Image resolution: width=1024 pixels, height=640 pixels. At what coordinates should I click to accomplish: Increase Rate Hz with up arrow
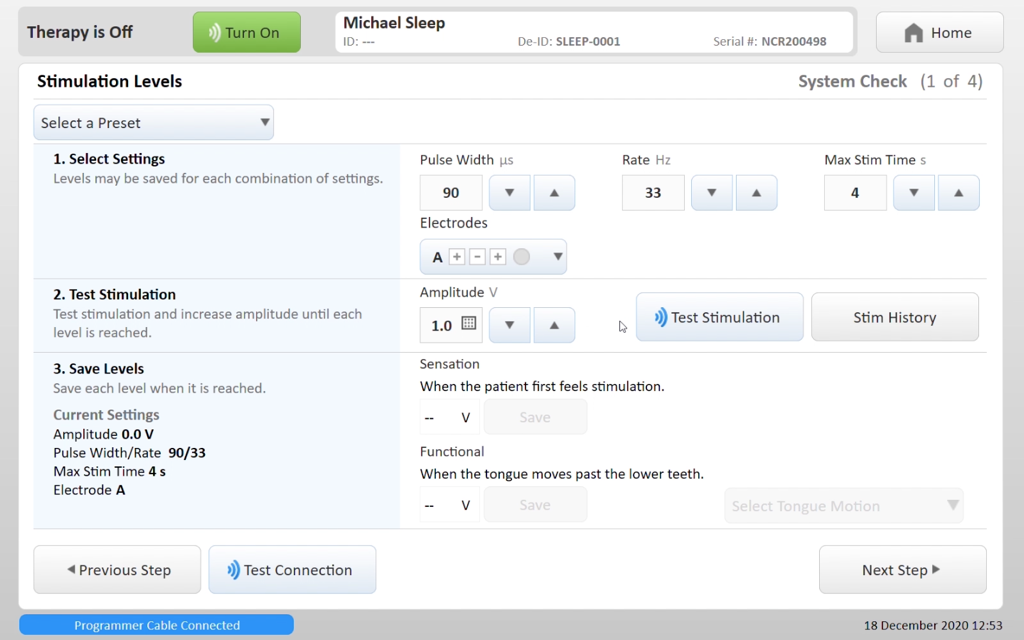coord(756,193)
